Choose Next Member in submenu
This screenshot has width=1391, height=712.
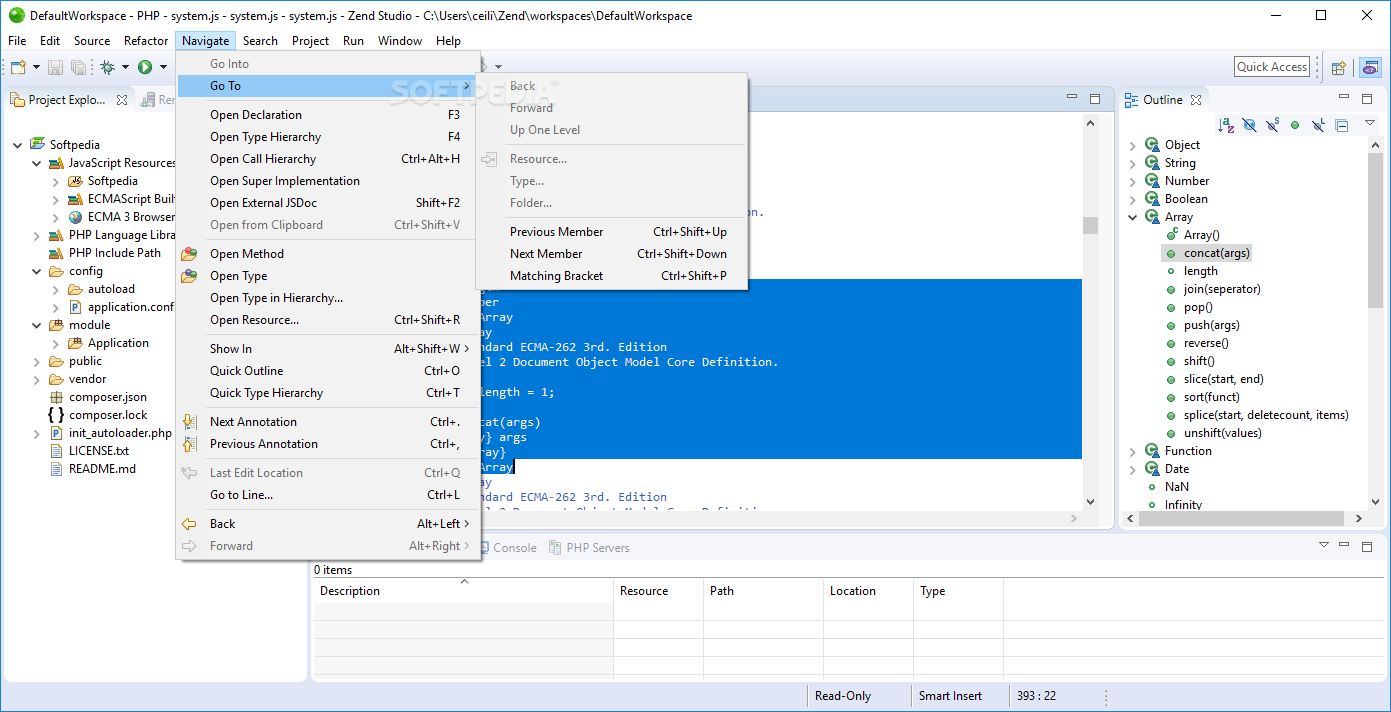612,254
